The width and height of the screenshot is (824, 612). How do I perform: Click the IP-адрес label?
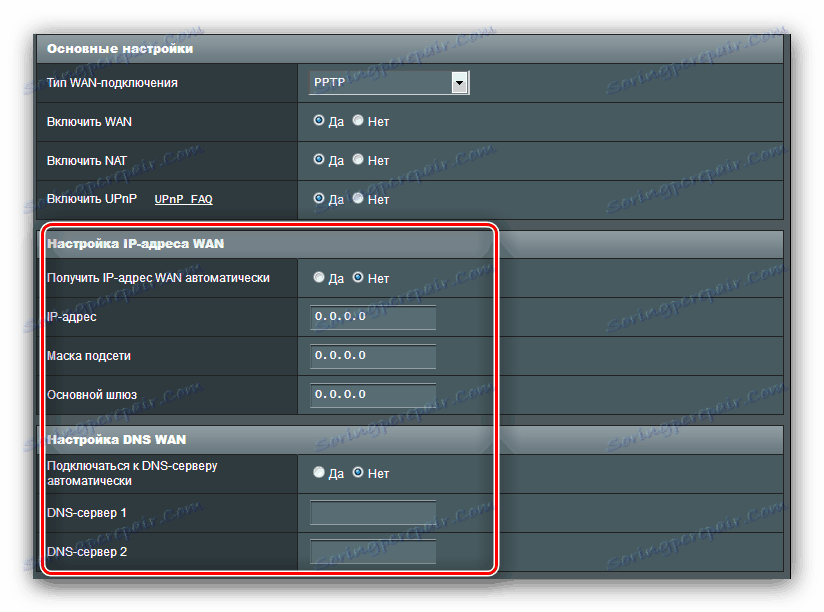[71, 317]
